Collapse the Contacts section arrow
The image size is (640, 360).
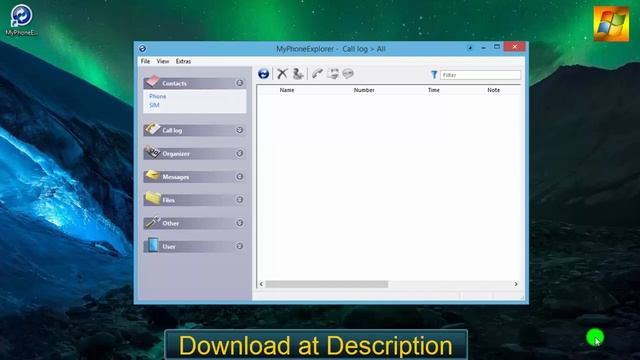(240, 83)
